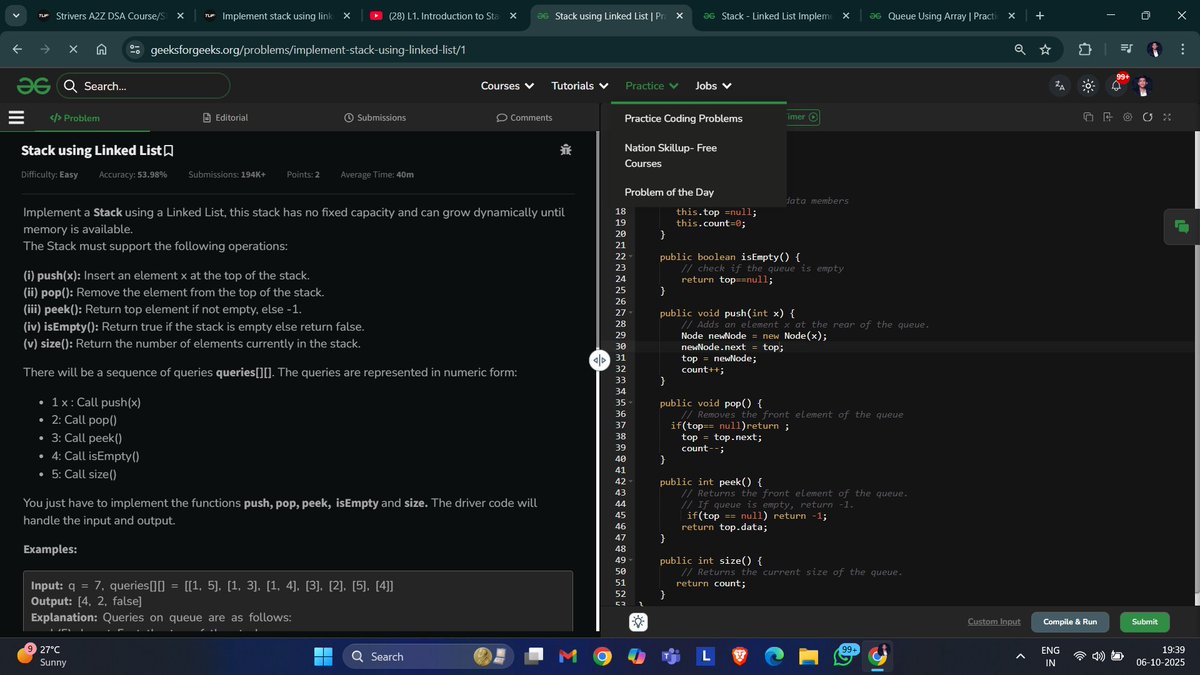
Task: Open the Custom Input link
Action: tap(994, 622)
